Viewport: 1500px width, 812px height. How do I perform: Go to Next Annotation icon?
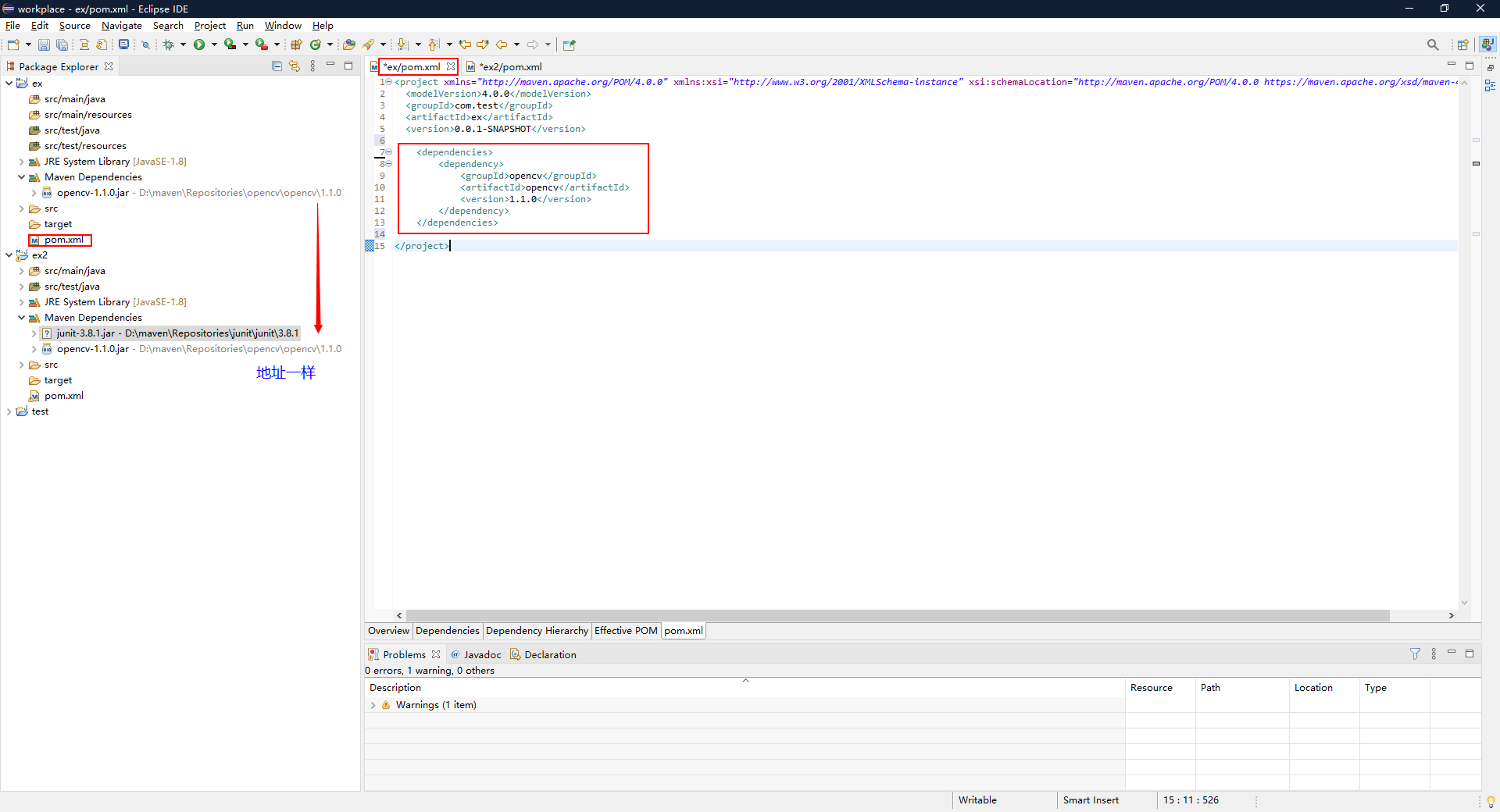[402, 45]
